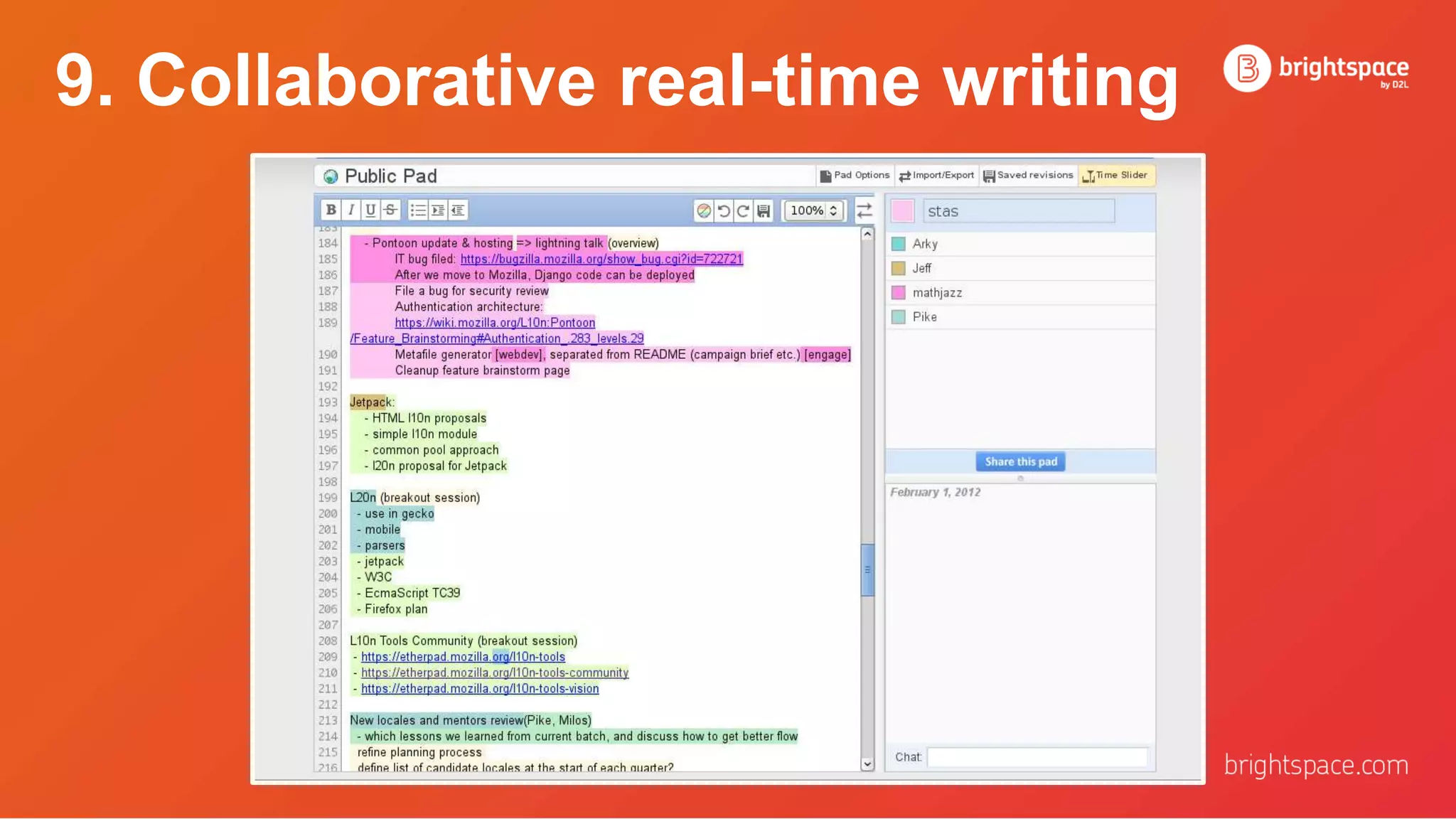Open the l10n-tools-vision link

480,689
